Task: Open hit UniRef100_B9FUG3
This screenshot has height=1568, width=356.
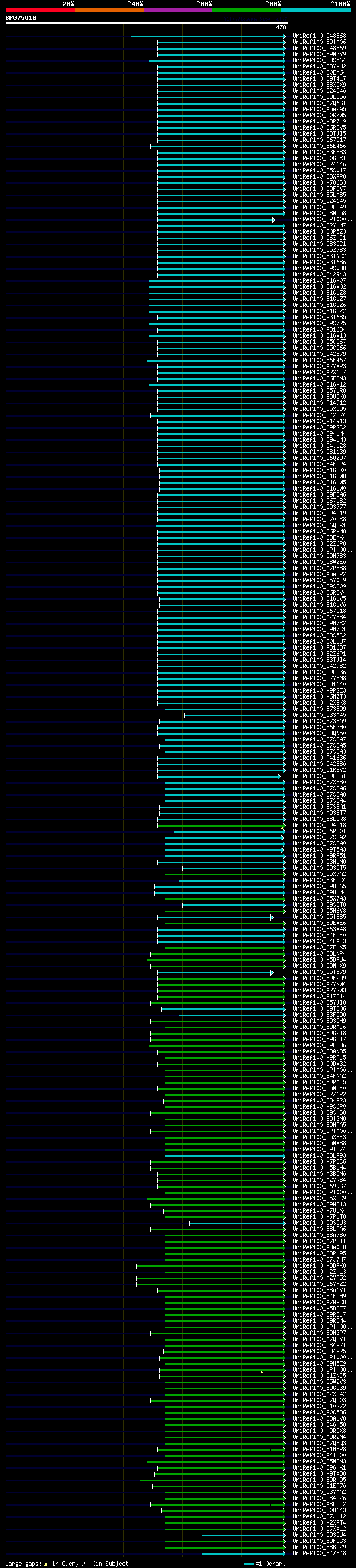Action: click(319, 1541)
